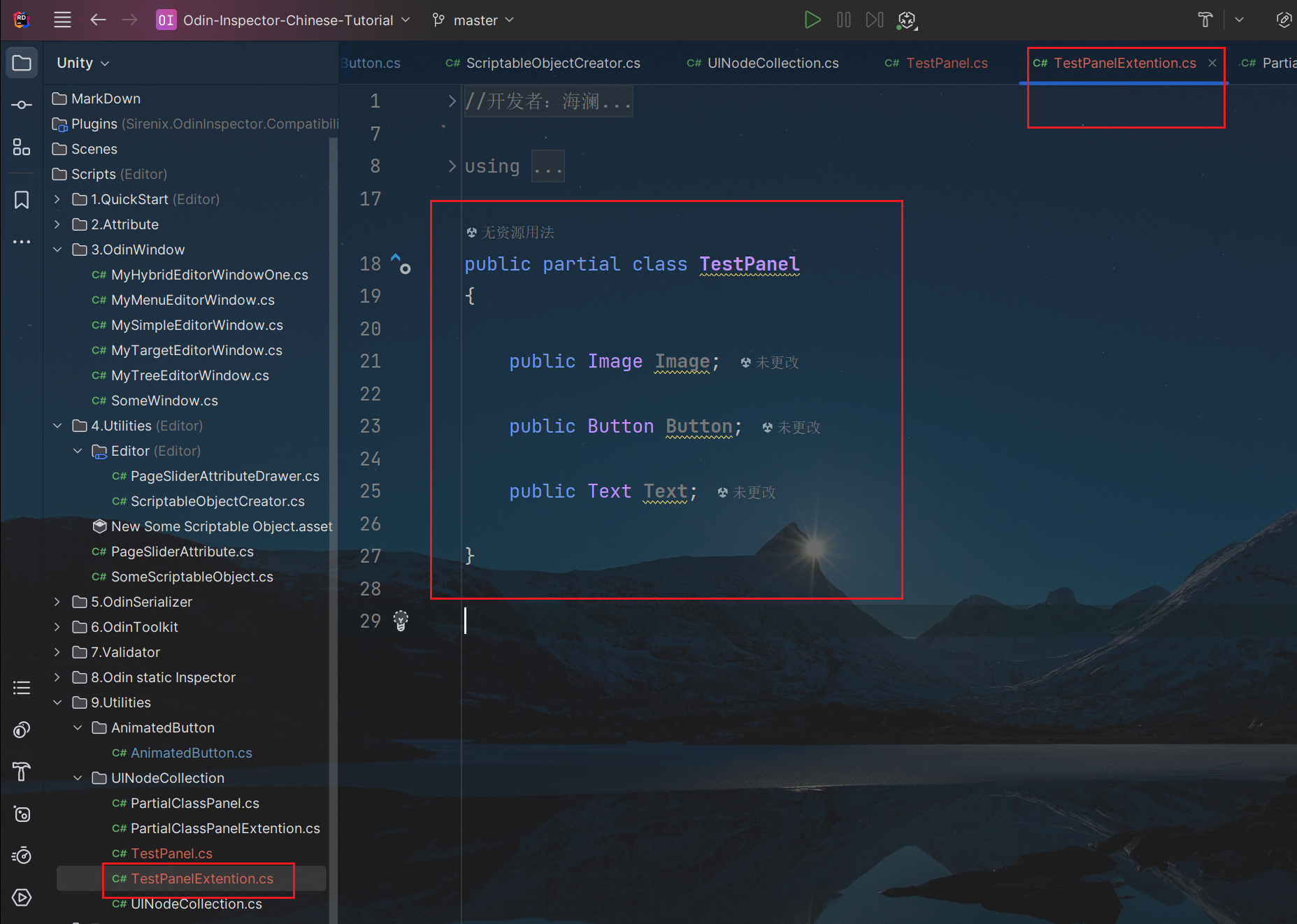The width and height of the screenshot is (1297, 924).
Task: Click the Run (play) button
Action: coord(812,20)
